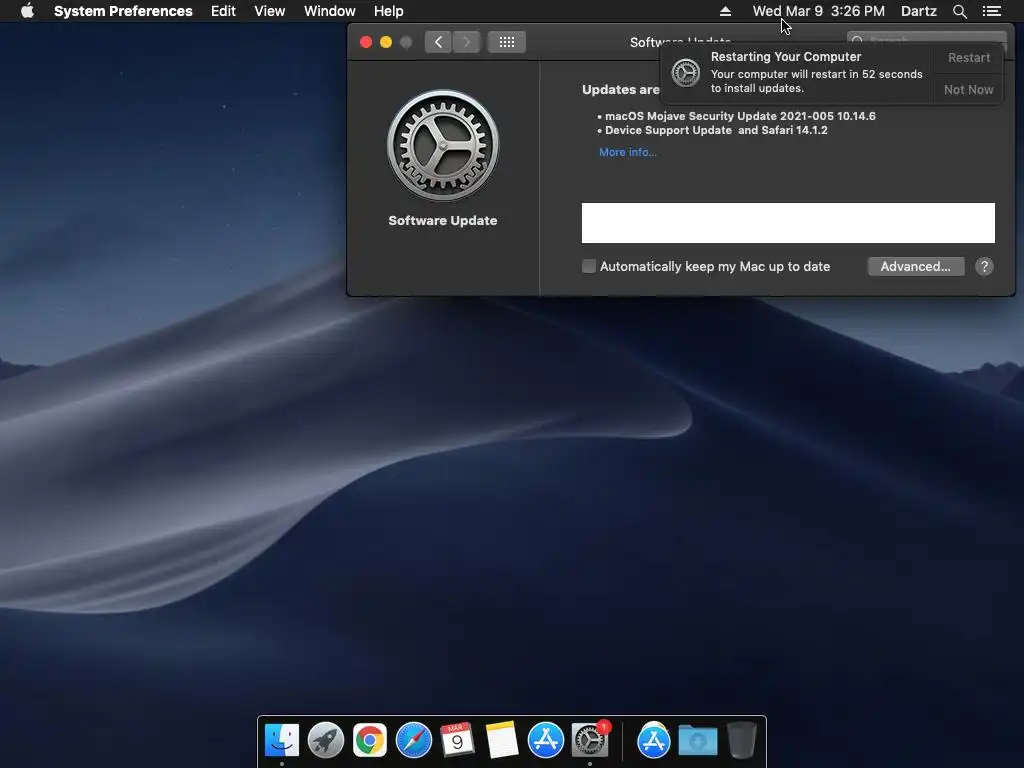Open Notes from the Dock

[x=502, y=740]
